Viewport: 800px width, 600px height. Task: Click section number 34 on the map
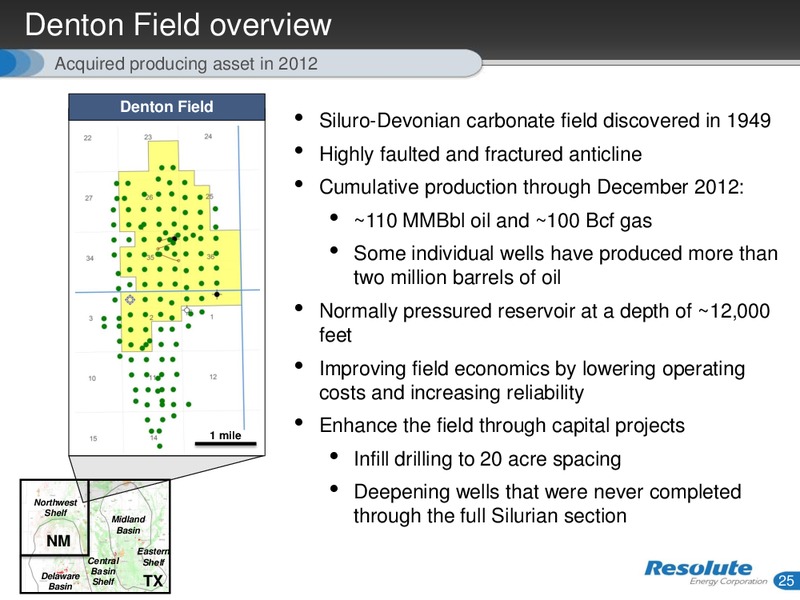[90, 258]
